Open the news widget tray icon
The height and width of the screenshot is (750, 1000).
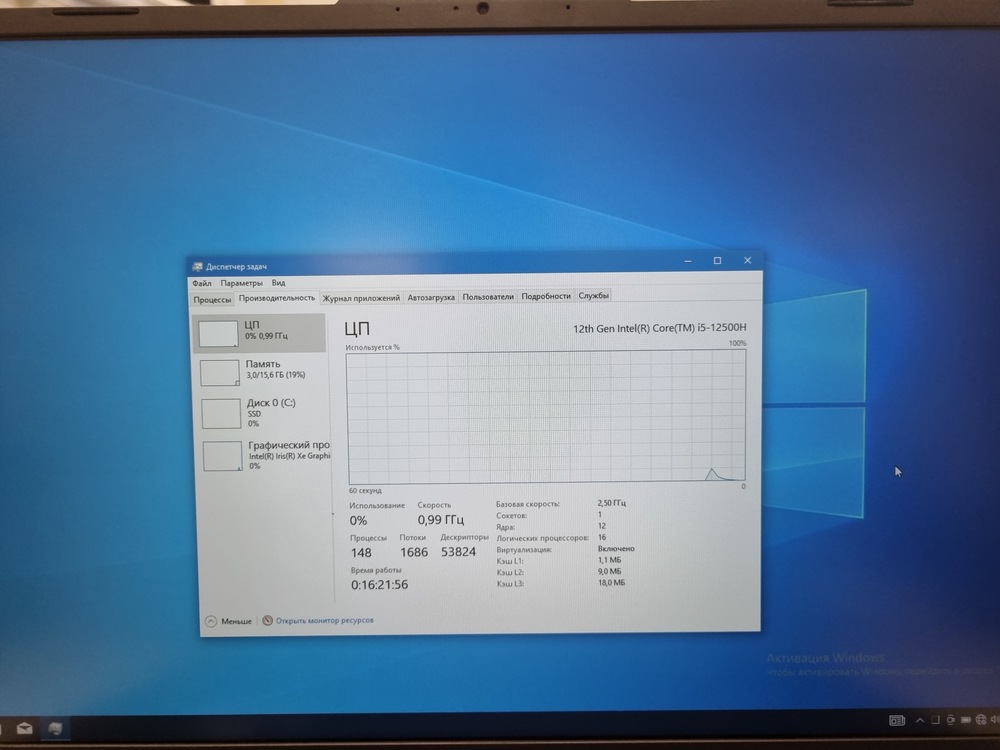(x=897, y=721)
